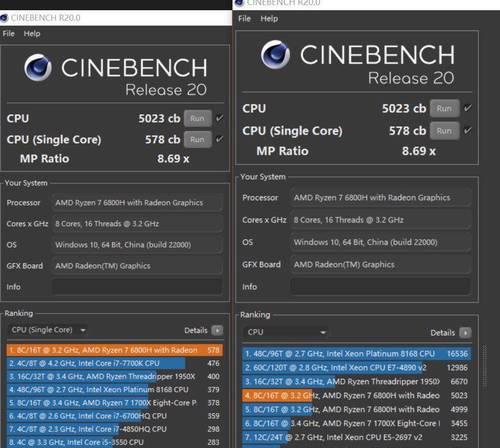Click Cinebench sphere logo in left window
This screenshot has width=500, height=448.
[38, 68]
